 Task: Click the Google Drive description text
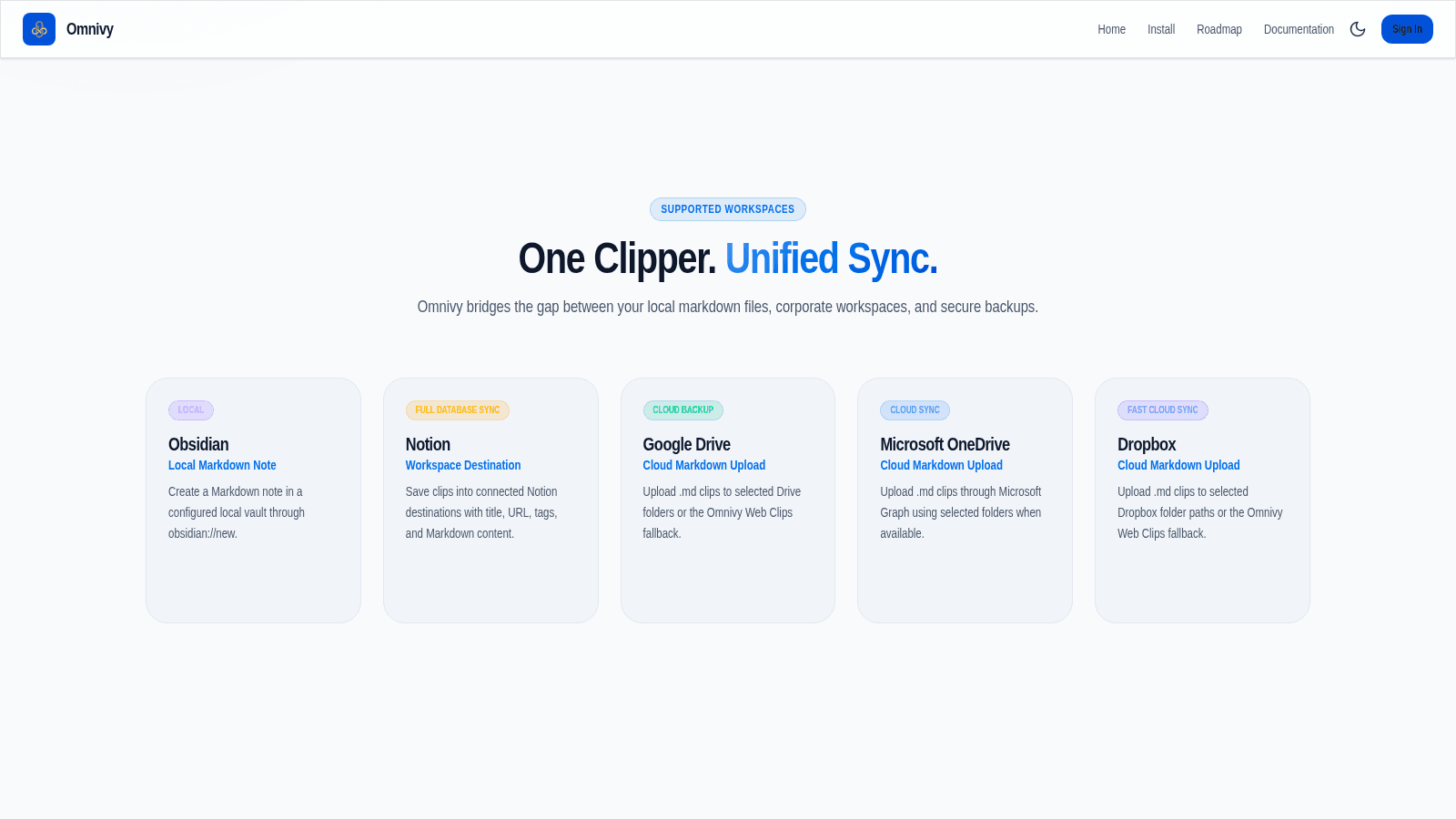point(722,512)
